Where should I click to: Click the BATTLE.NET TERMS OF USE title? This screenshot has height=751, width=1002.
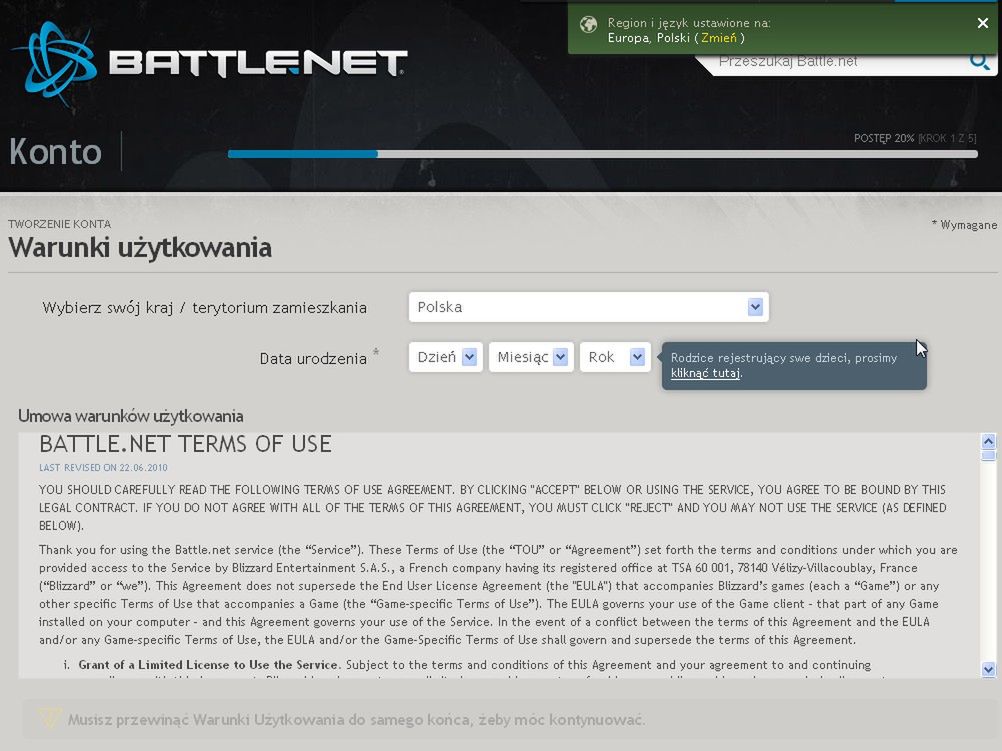coord(185,444)
